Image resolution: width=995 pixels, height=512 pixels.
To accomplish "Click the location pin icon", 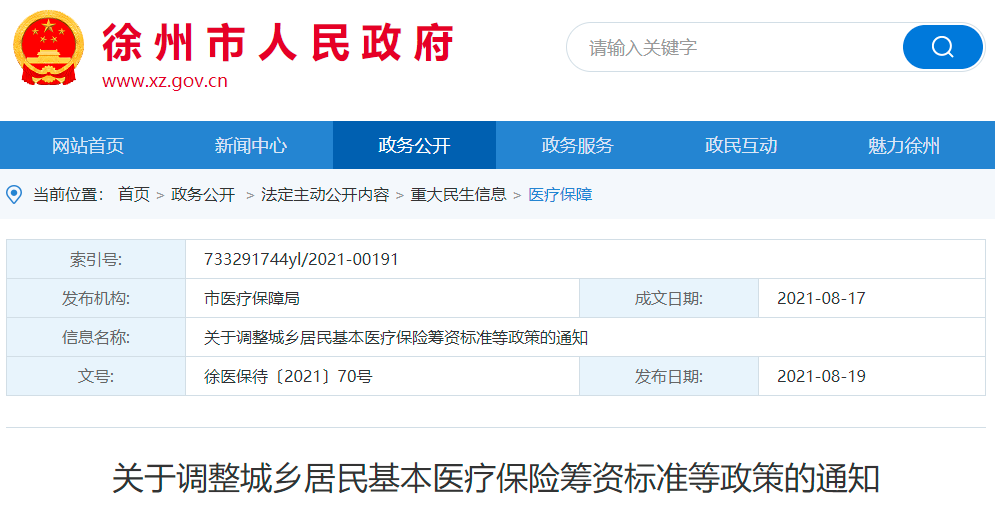I will point(14,194).
